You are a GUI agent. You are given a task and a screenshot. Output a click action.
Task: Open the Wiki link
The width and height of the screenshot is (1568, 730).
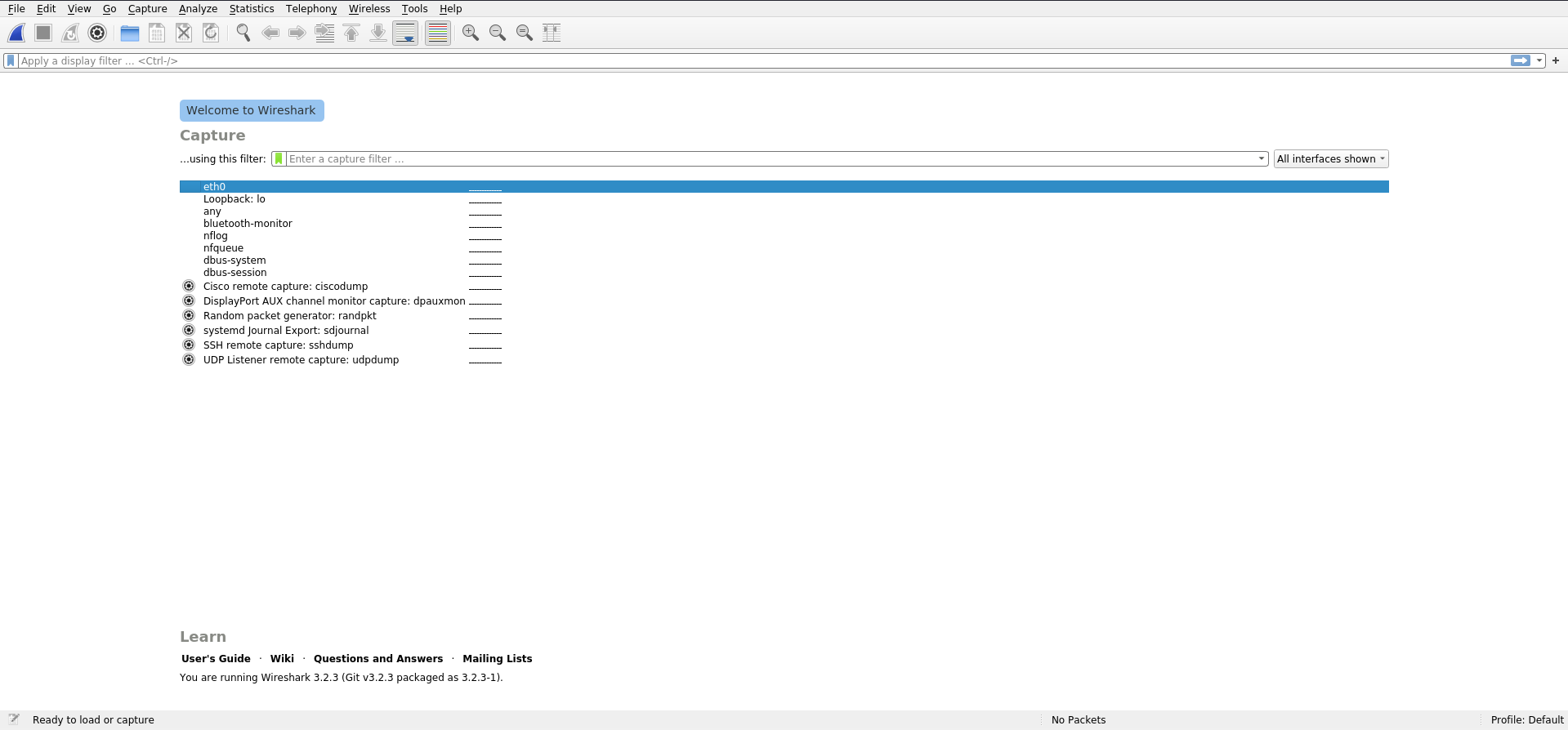pos(282,659)
